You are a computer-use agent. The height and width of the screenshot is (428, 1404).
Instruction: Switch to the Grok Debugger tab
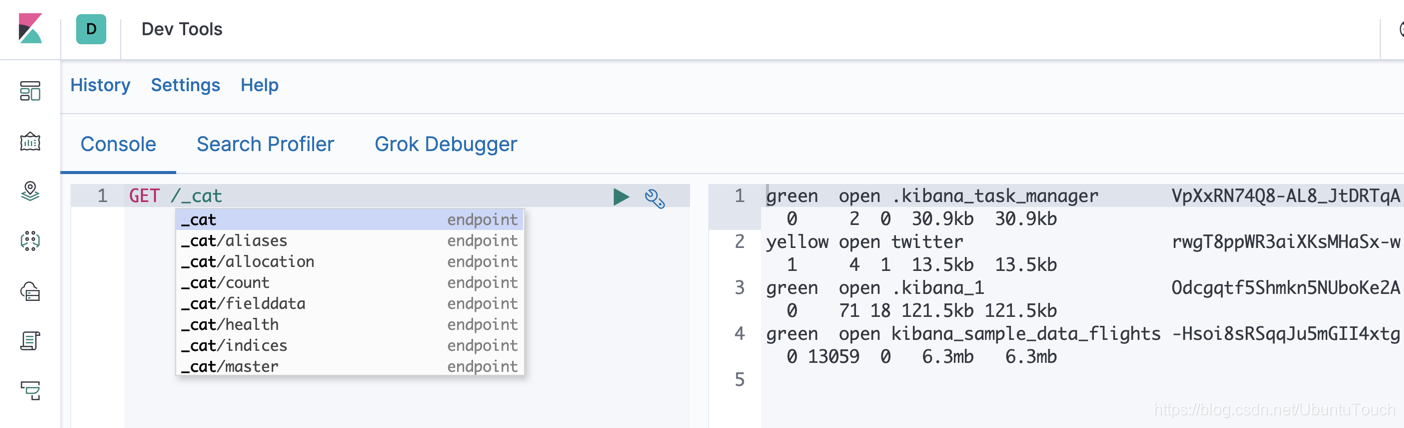coord(446,144)
